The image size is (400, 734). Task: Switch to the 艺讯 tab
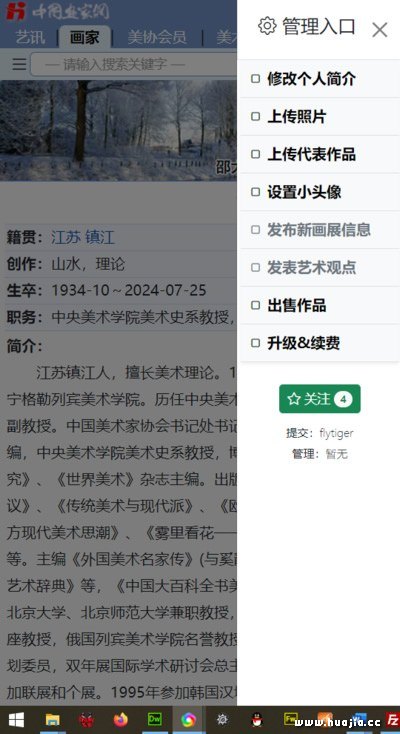coord(30,37)
